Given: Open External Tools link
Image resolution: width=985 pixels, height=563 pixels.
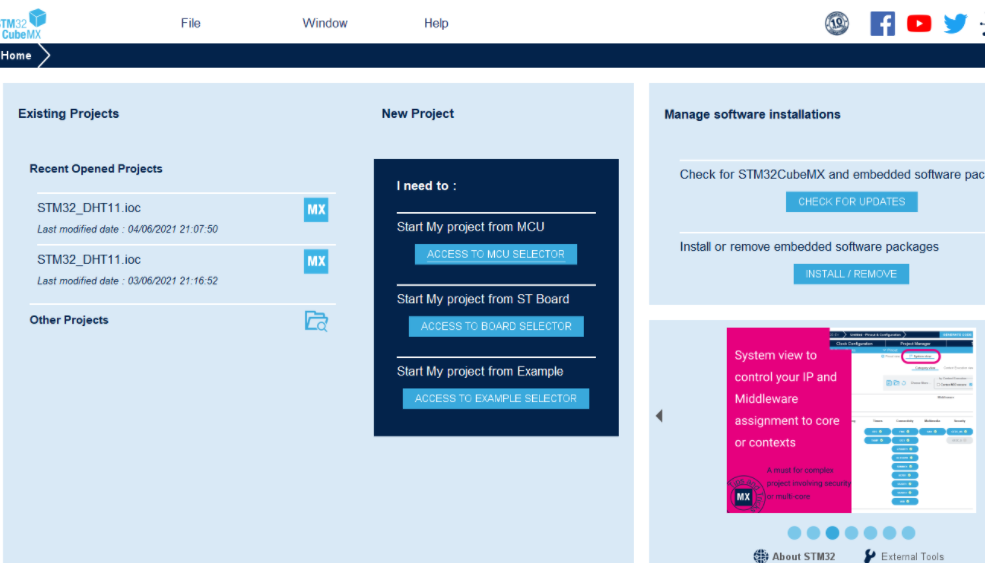Looking at the screenshot, I should tap(904, 556).
